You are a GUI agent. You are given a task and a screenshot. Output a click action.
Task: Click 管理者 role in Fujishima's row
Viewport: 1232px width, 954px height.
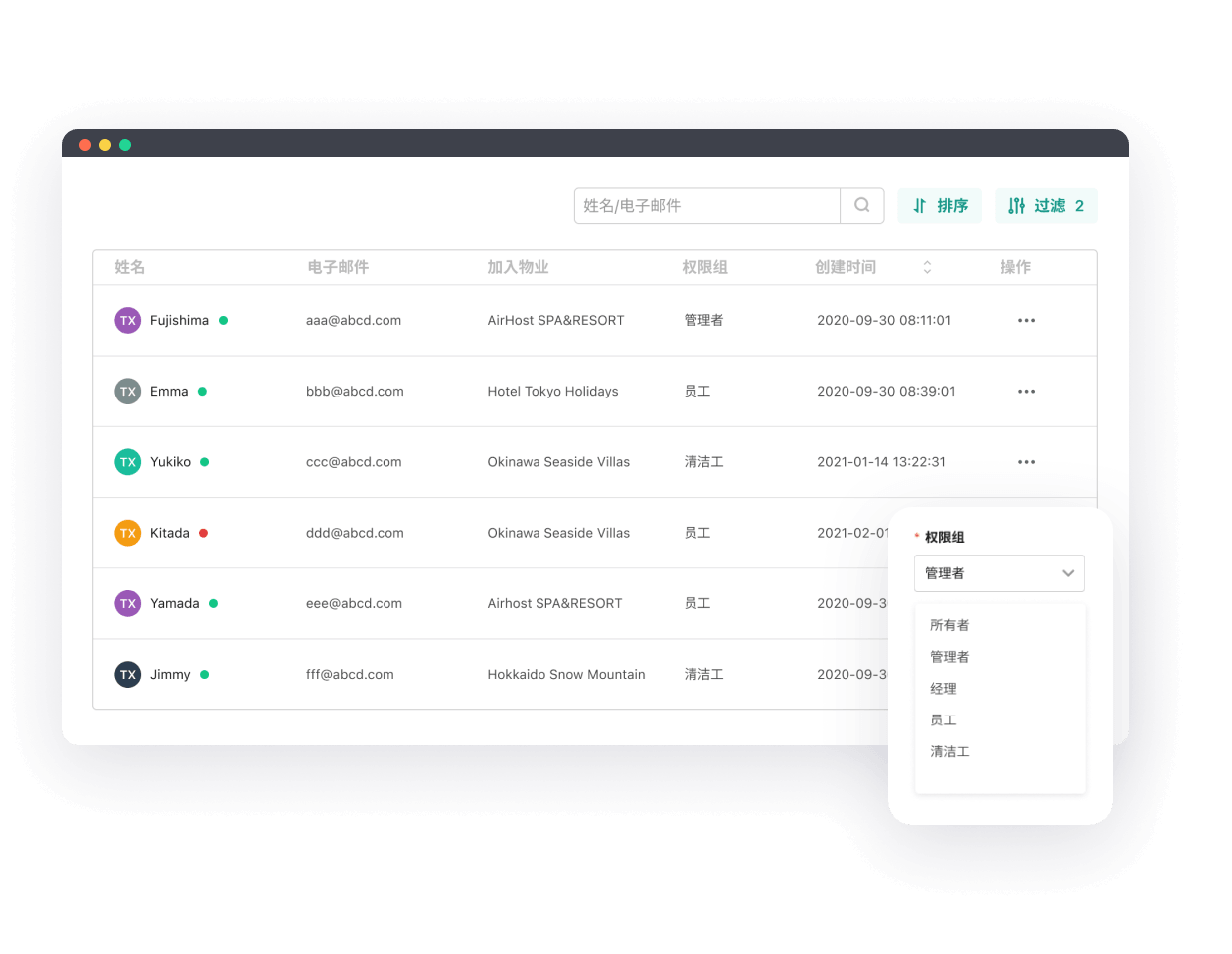703,321
